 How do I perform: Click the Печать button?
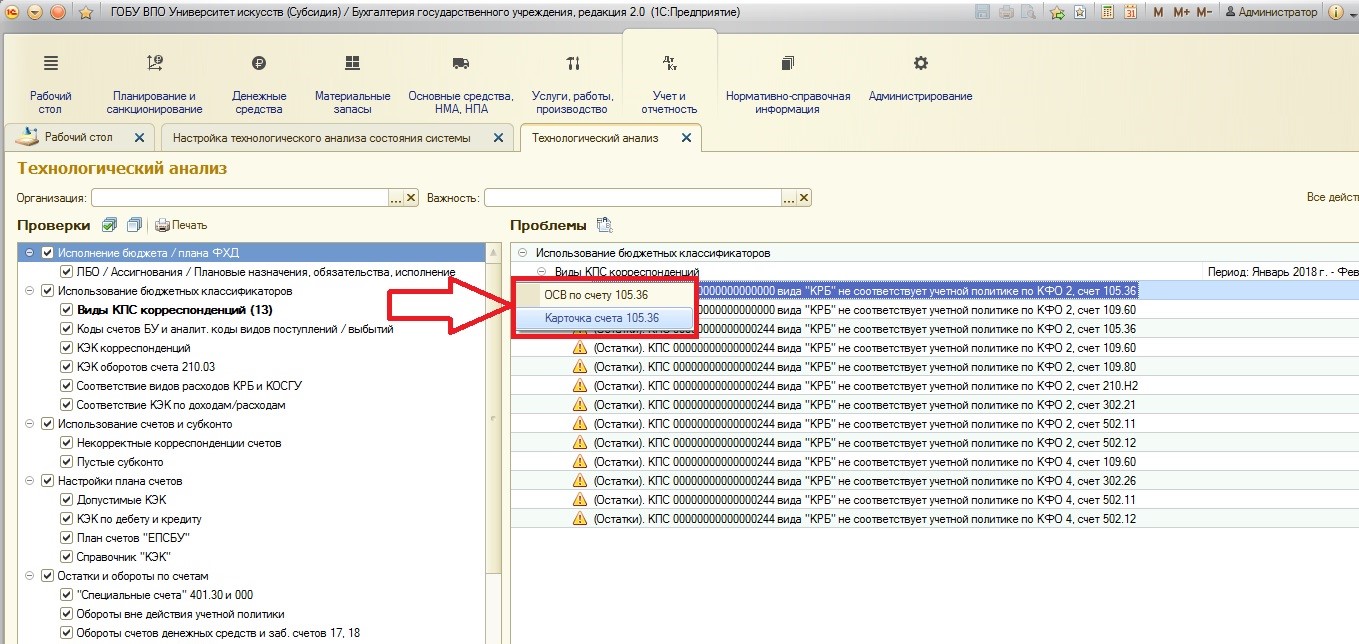(181, 225)
